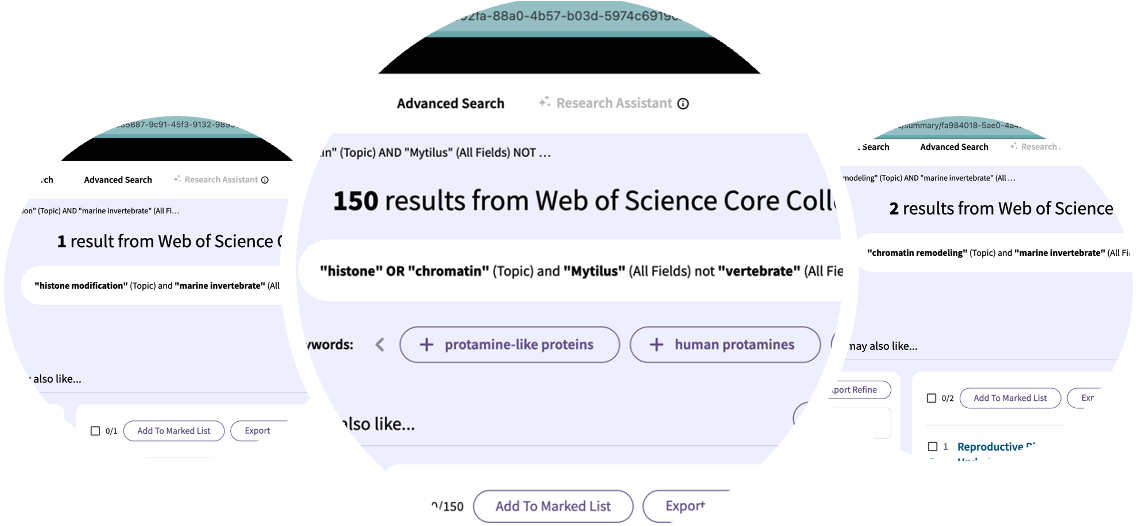Click the sparkle icon before center Research Assistant
Screen dimensions: 1141x526
545,102
